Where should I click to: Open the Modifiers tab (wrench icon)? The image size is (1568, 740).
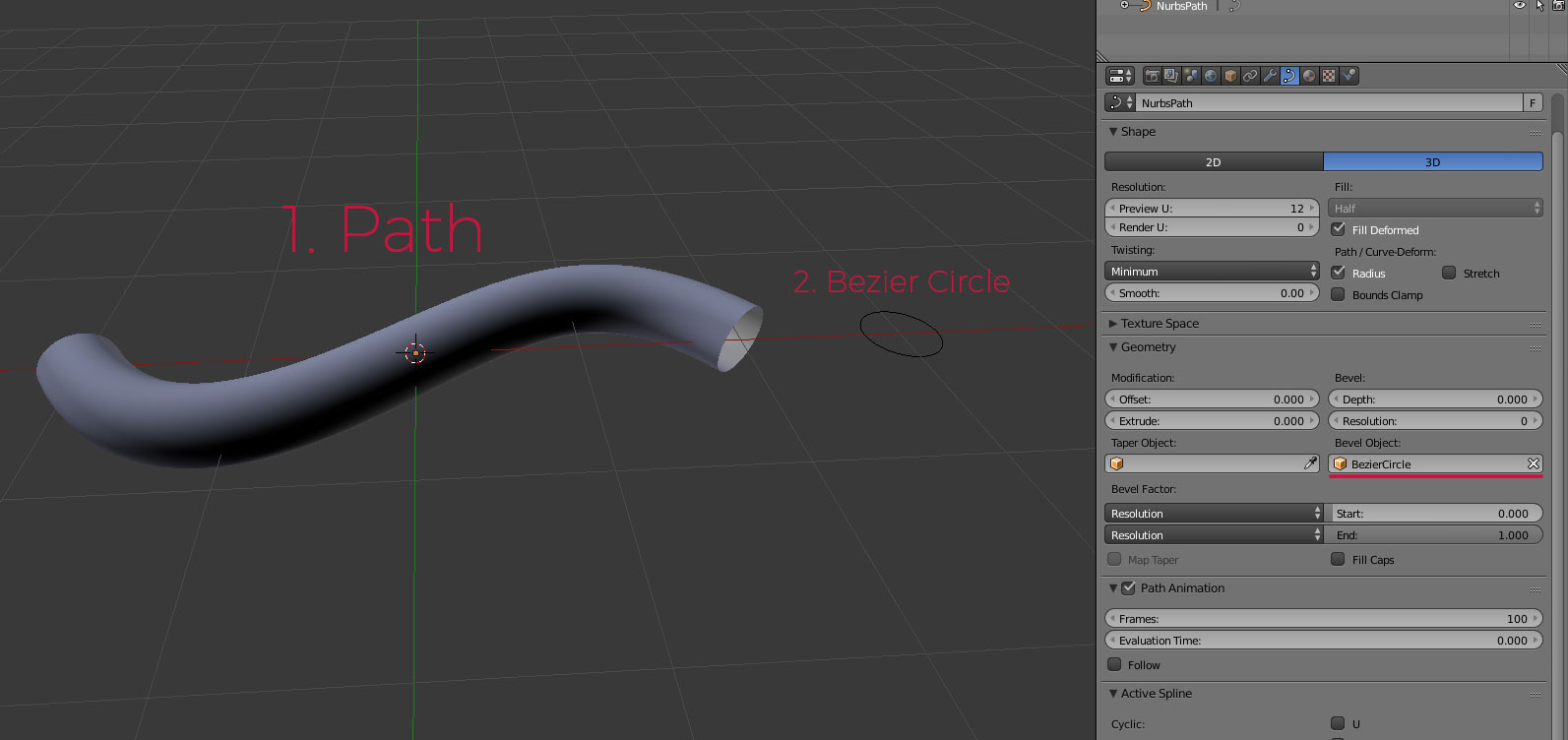[1270, 76]
